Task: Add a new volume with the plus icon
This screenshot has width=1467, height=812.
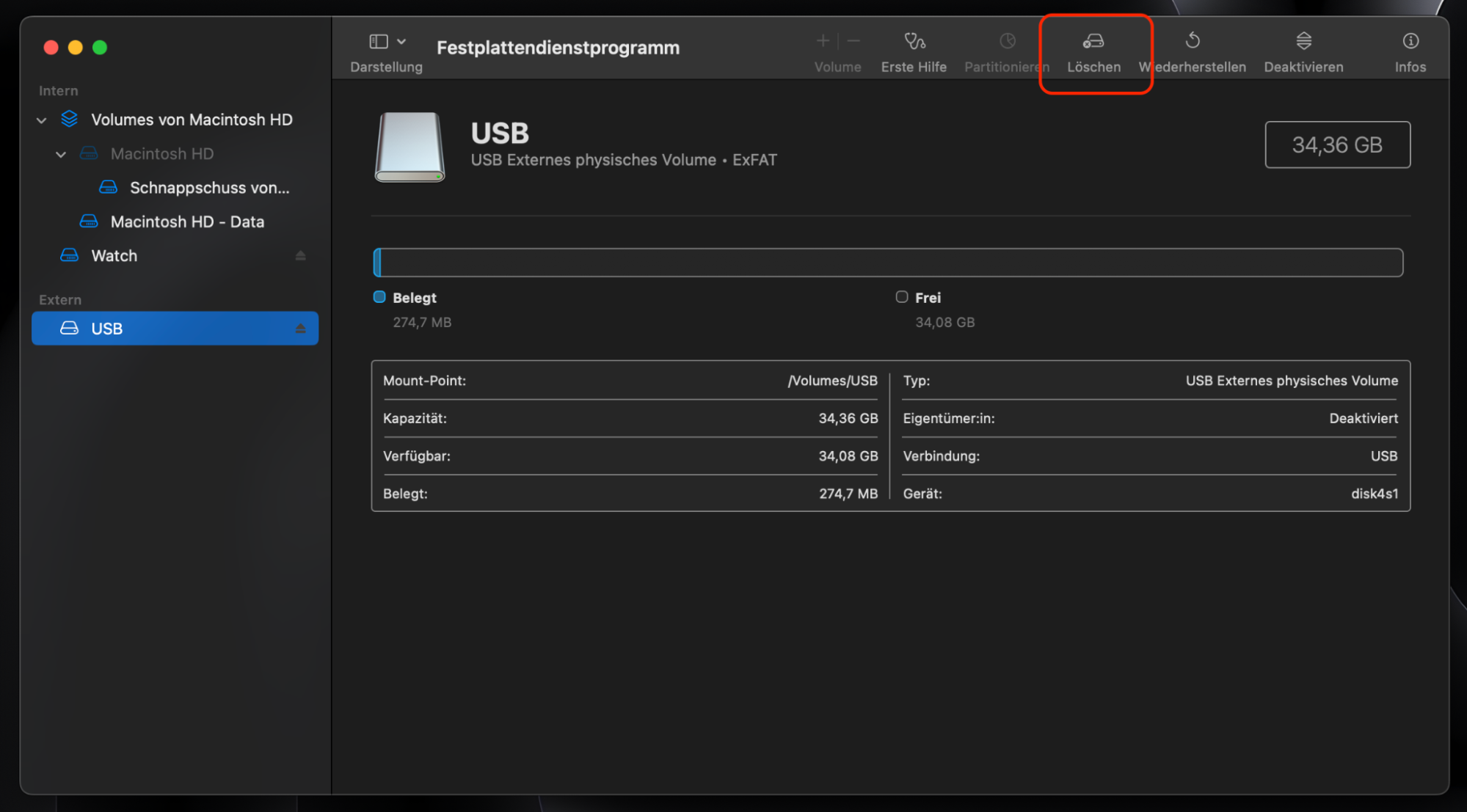Action: pos(823,40)
